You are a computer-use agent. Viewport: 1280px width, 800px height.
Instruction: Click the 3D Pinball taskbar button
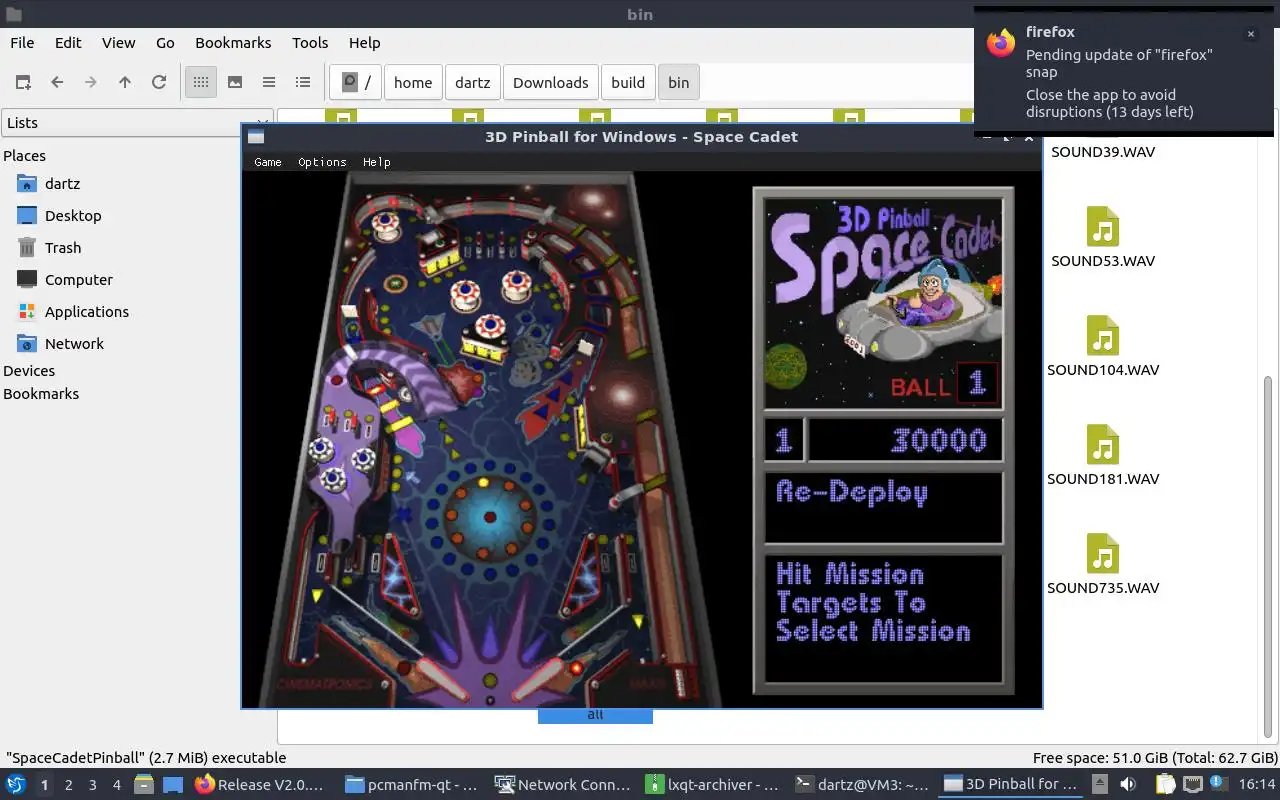pos(1012,785)
